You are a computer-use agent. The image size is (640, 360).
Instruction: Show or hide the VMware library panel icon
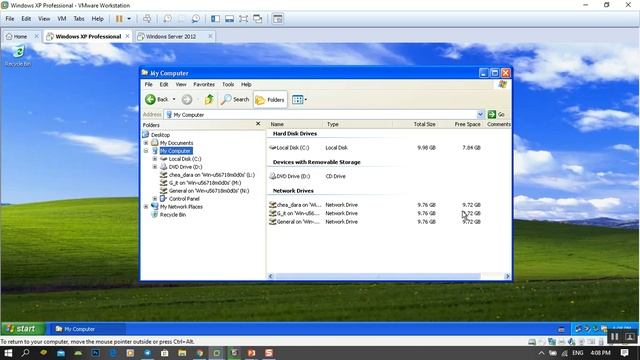tap(216, 19)
